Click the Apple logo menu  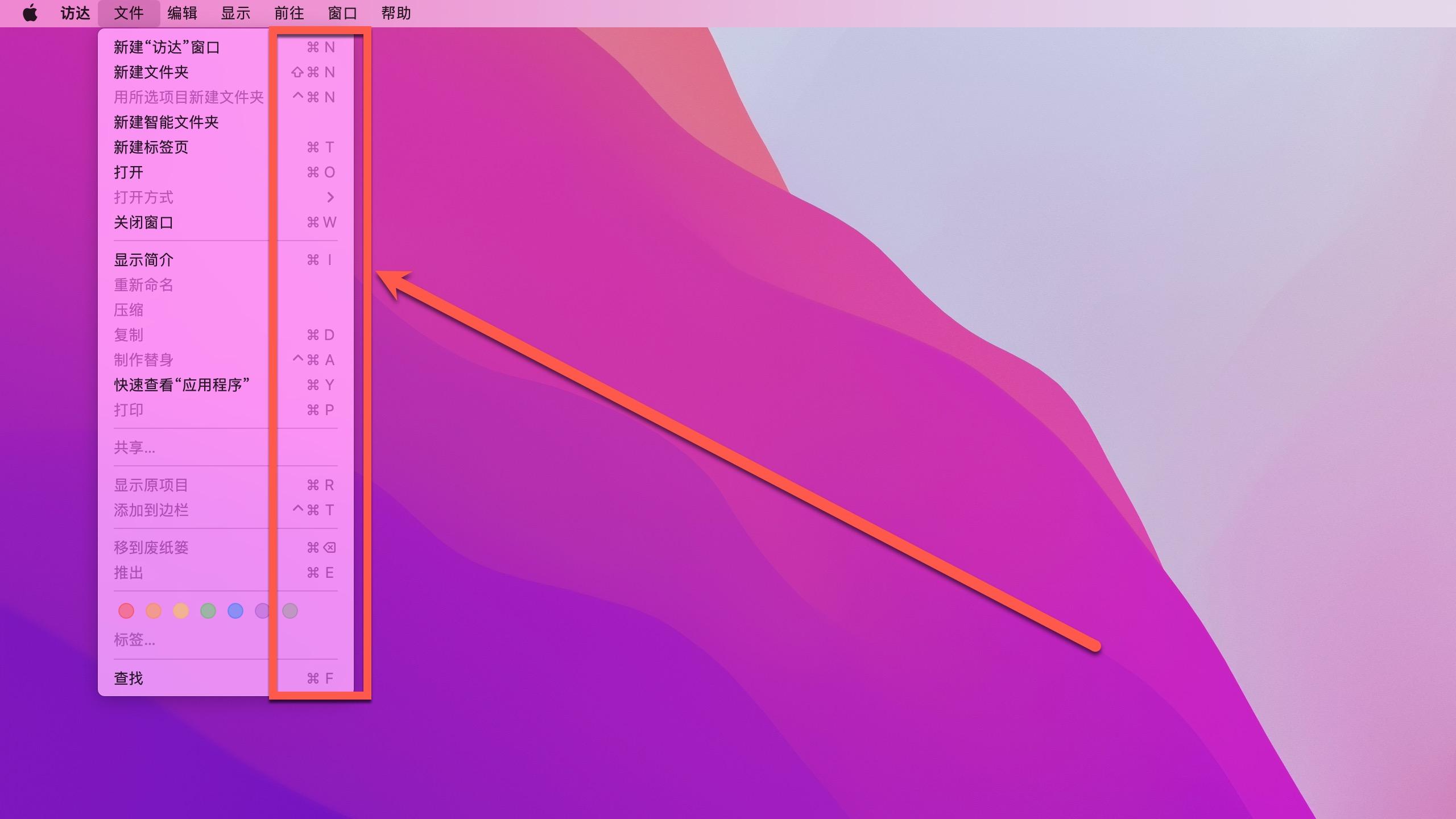click(30, 13)
